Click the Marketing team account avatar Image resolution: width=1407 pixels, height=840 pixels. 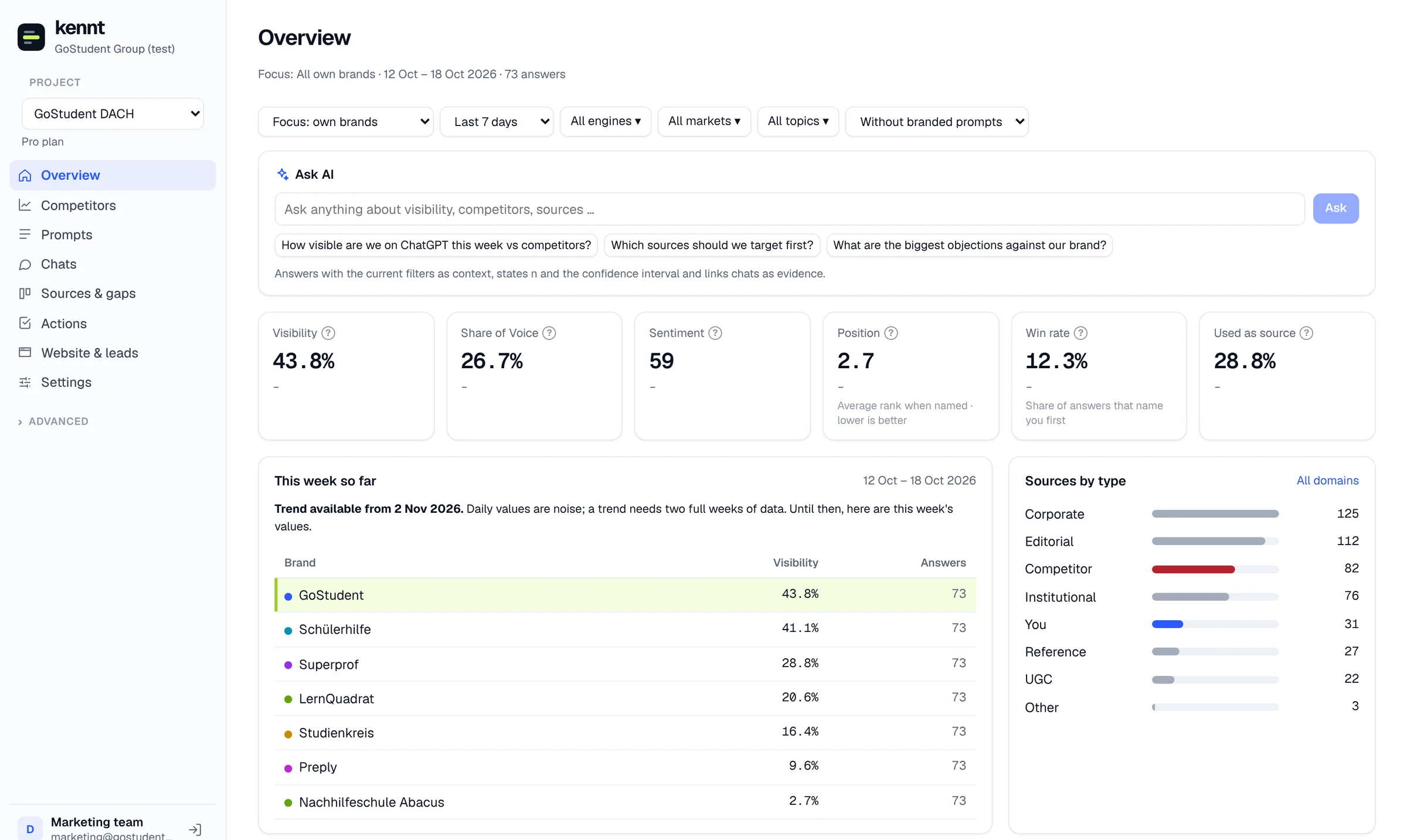click(x=30, y=828)
